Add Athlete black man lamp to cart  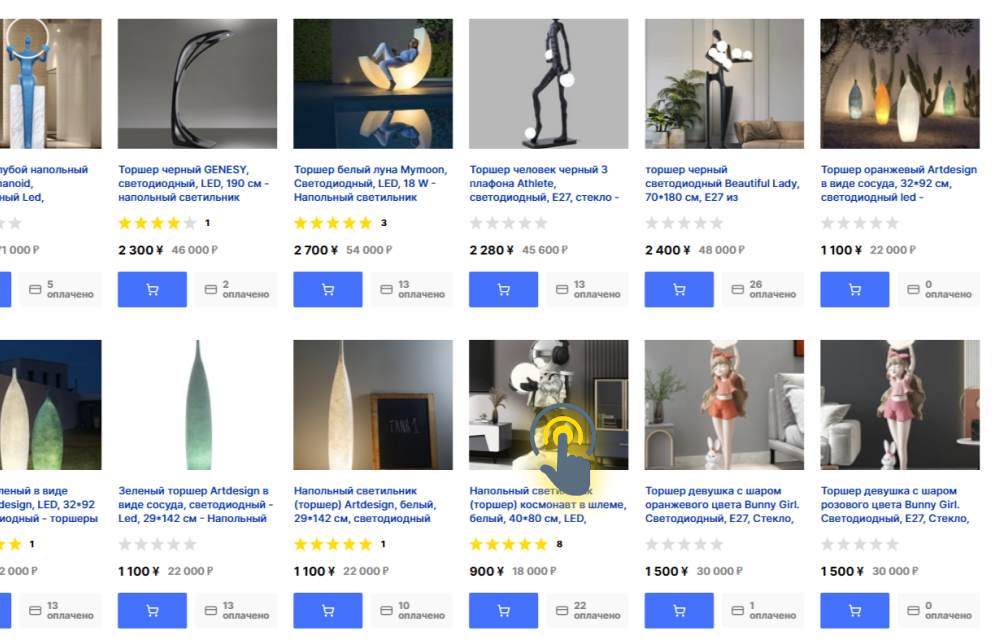tap(503, 290)
